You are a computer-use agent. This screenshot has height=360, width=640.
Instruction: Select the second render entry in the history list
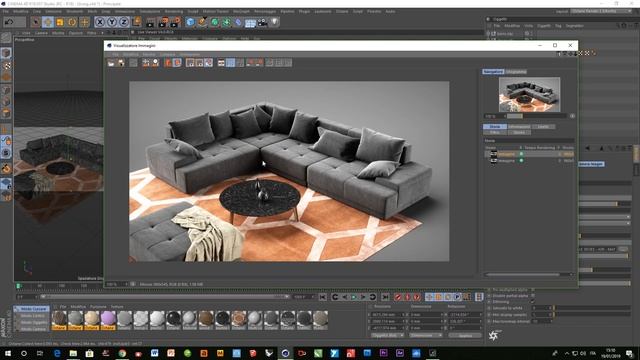tap(529, 161)
